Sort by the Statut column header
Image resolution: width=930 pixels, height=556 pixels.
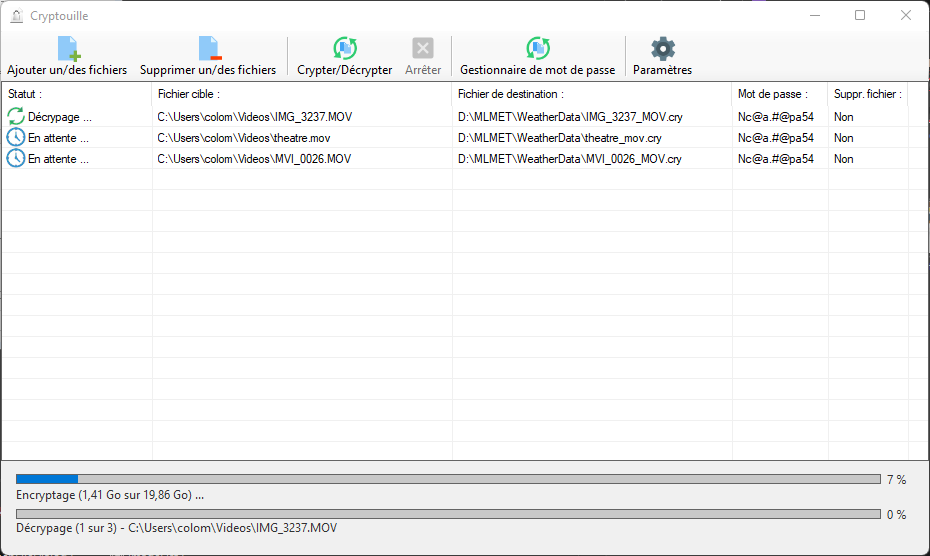point(76,94)
